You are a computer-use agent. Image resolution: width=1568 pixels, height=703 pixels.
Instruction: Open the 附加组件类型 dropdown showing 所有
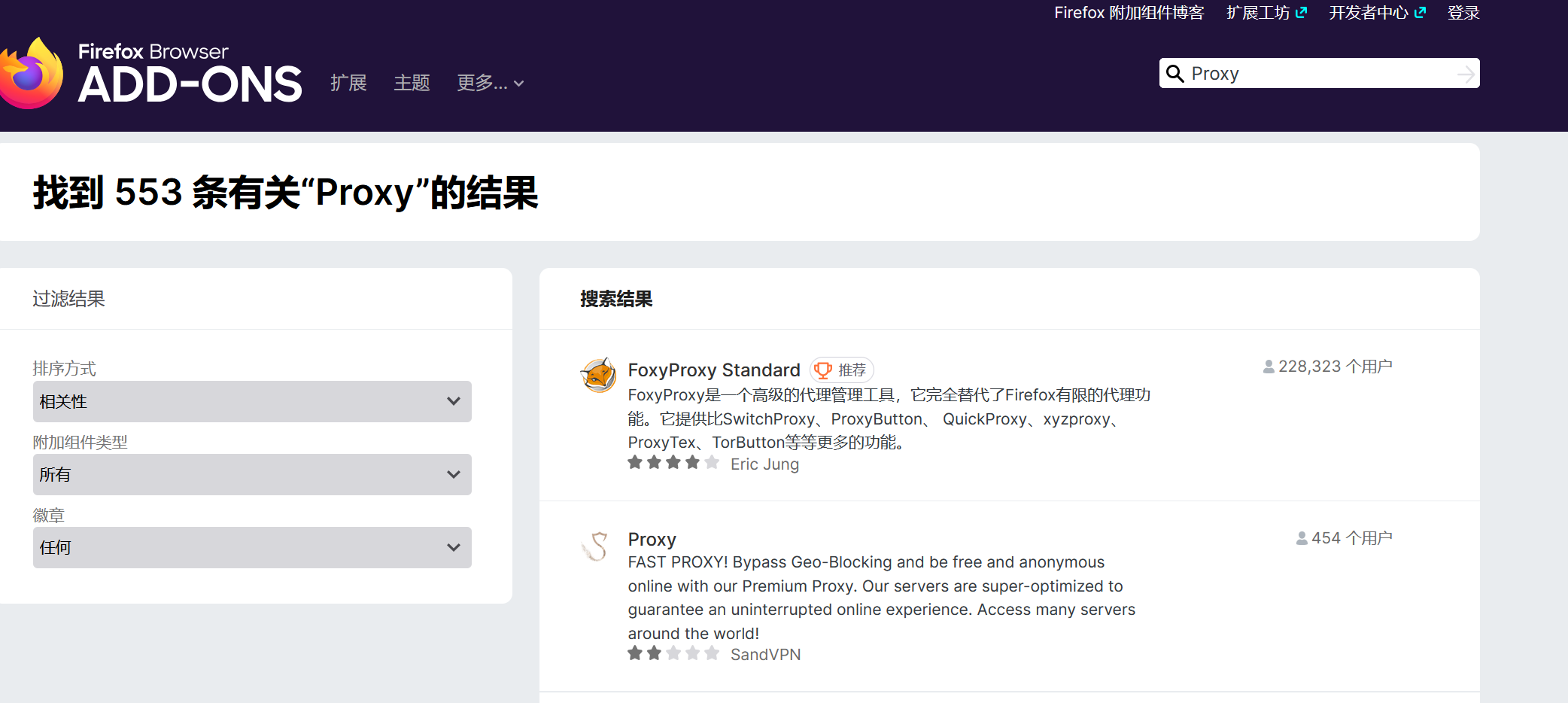[x=252, y=474]
